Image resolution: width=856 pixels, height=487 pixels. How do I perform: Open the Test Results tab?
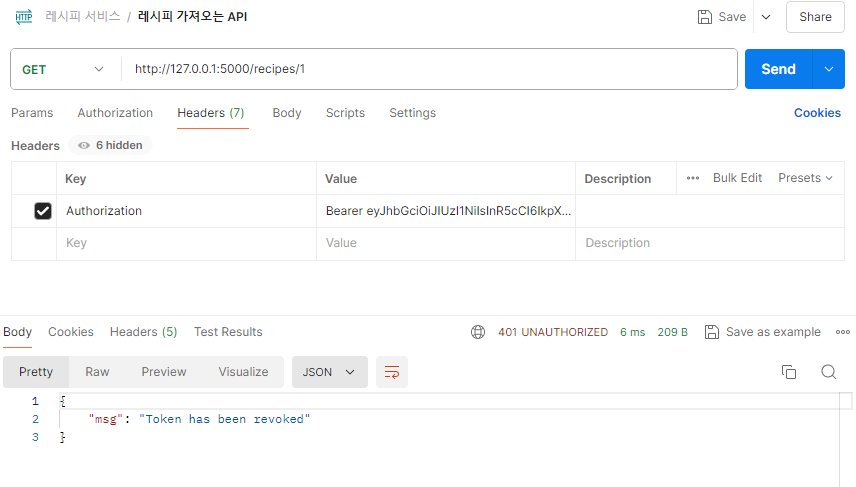pos(228,332)
